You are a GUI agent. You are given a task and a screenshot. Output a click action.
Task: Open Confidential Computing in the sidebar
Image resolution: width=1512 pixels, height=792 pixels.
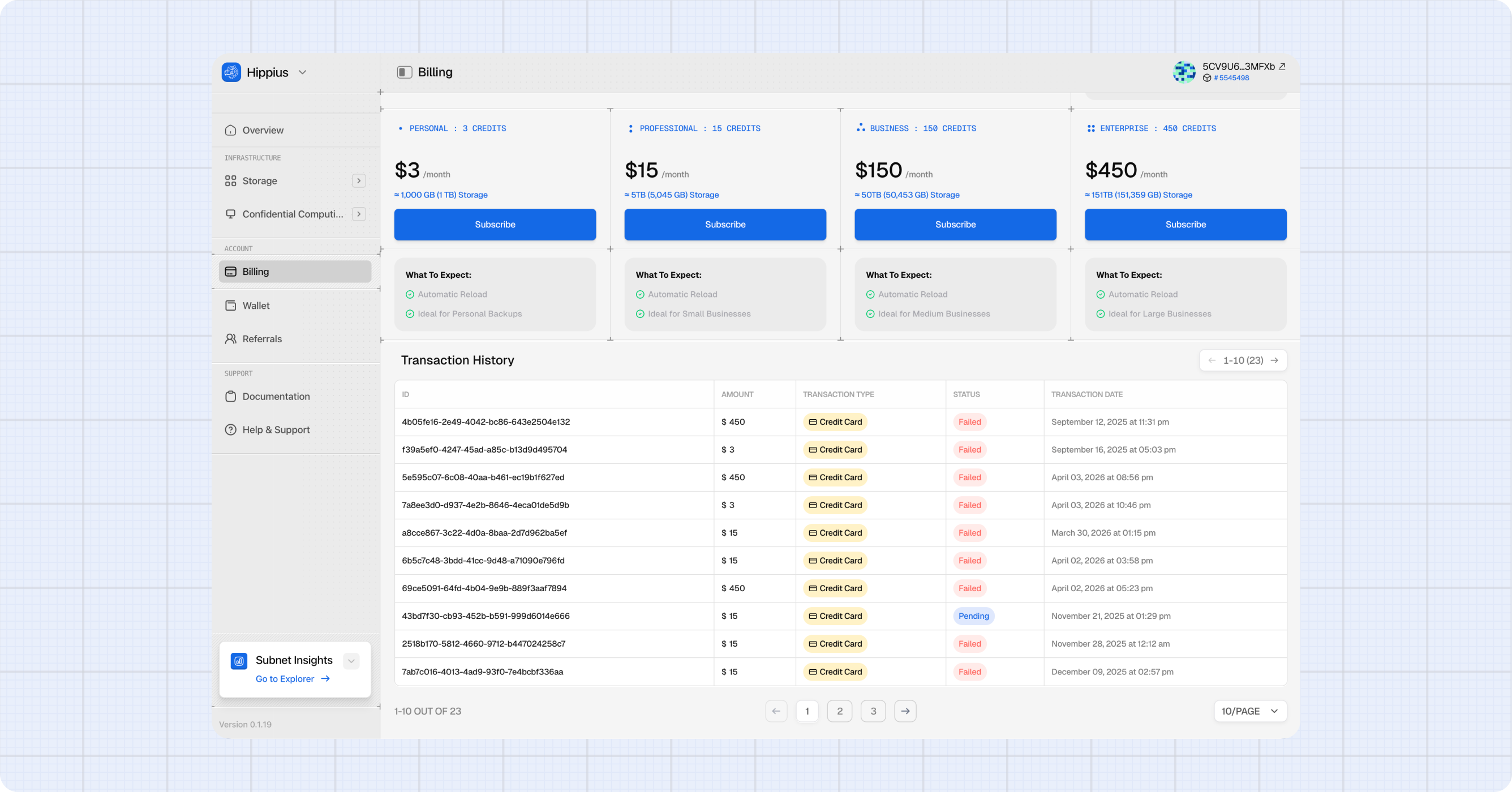coord(295,214)
